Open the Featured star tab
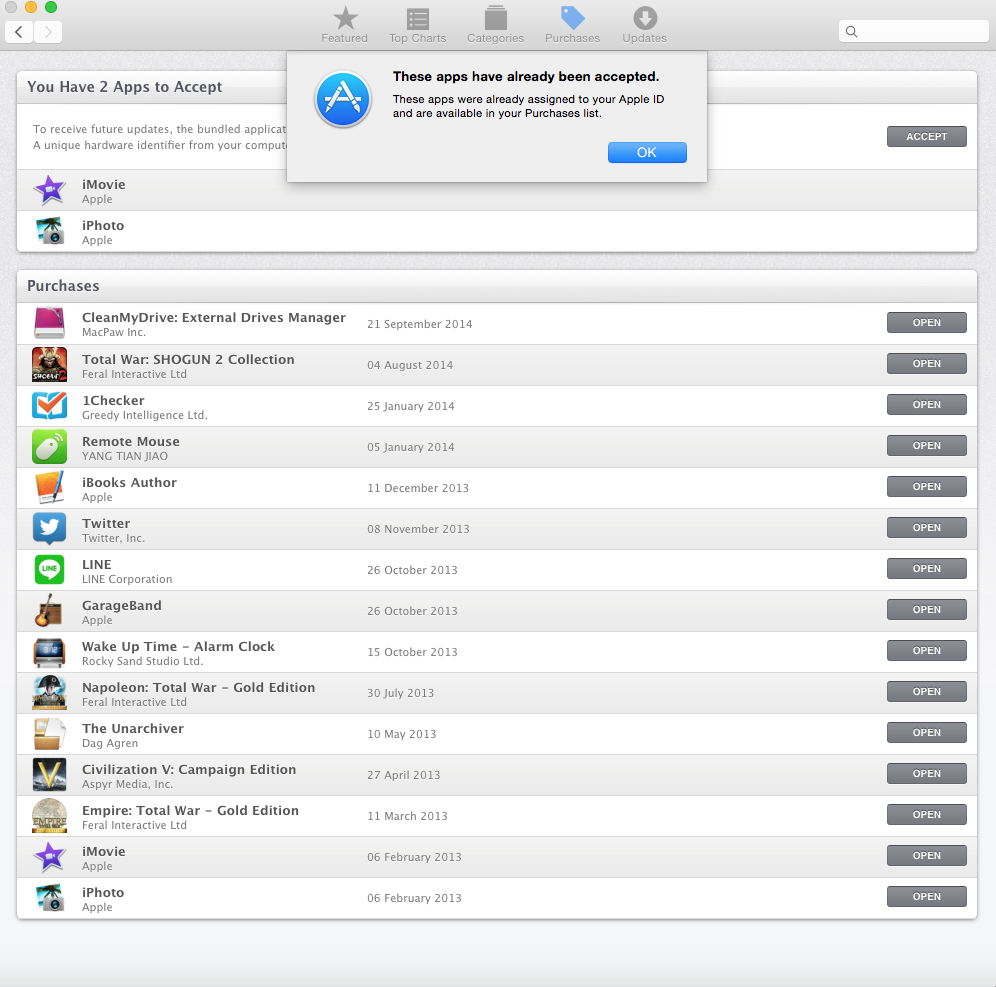 [344, 25]
